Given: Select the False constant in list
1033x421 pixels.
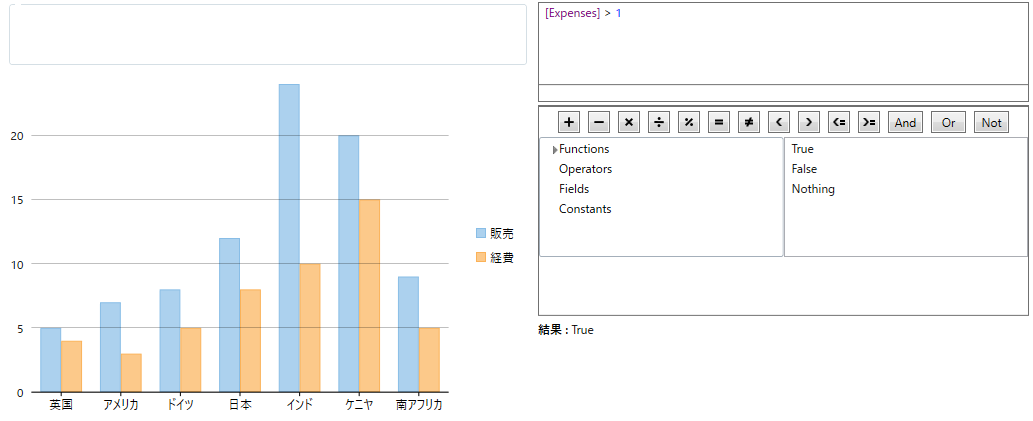Looking at the screenshot, I should (804, 169).
